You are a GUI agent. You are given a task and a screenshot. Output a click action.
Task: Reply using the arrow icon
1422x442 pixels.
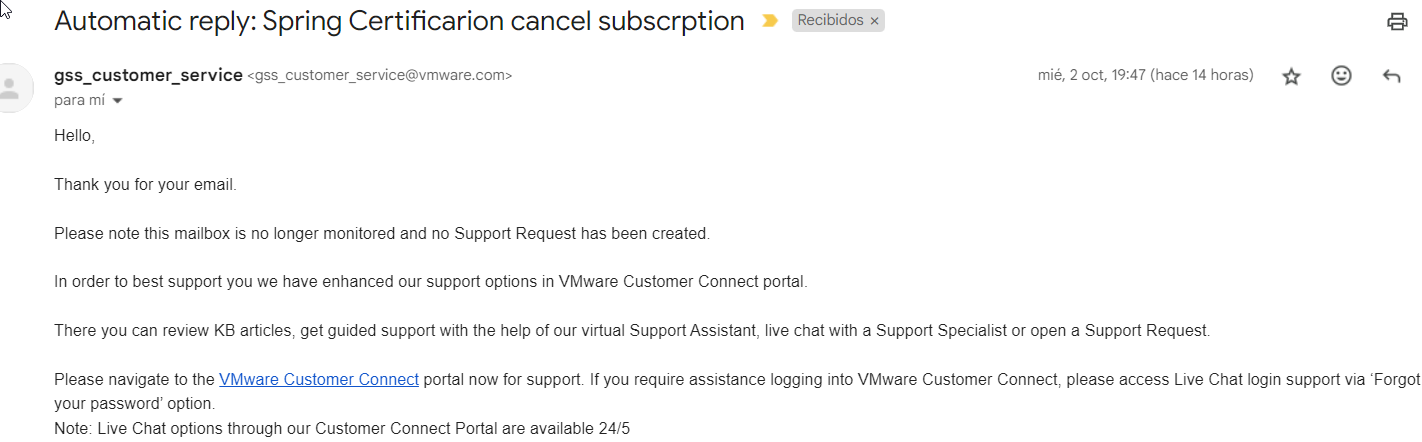click(x=1391, y=76)
